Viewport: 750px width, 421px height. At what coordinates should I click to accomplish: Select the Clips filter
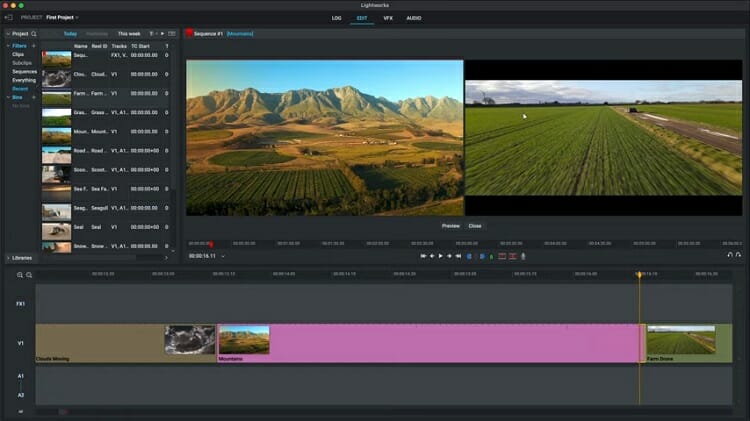click(18, 55)
